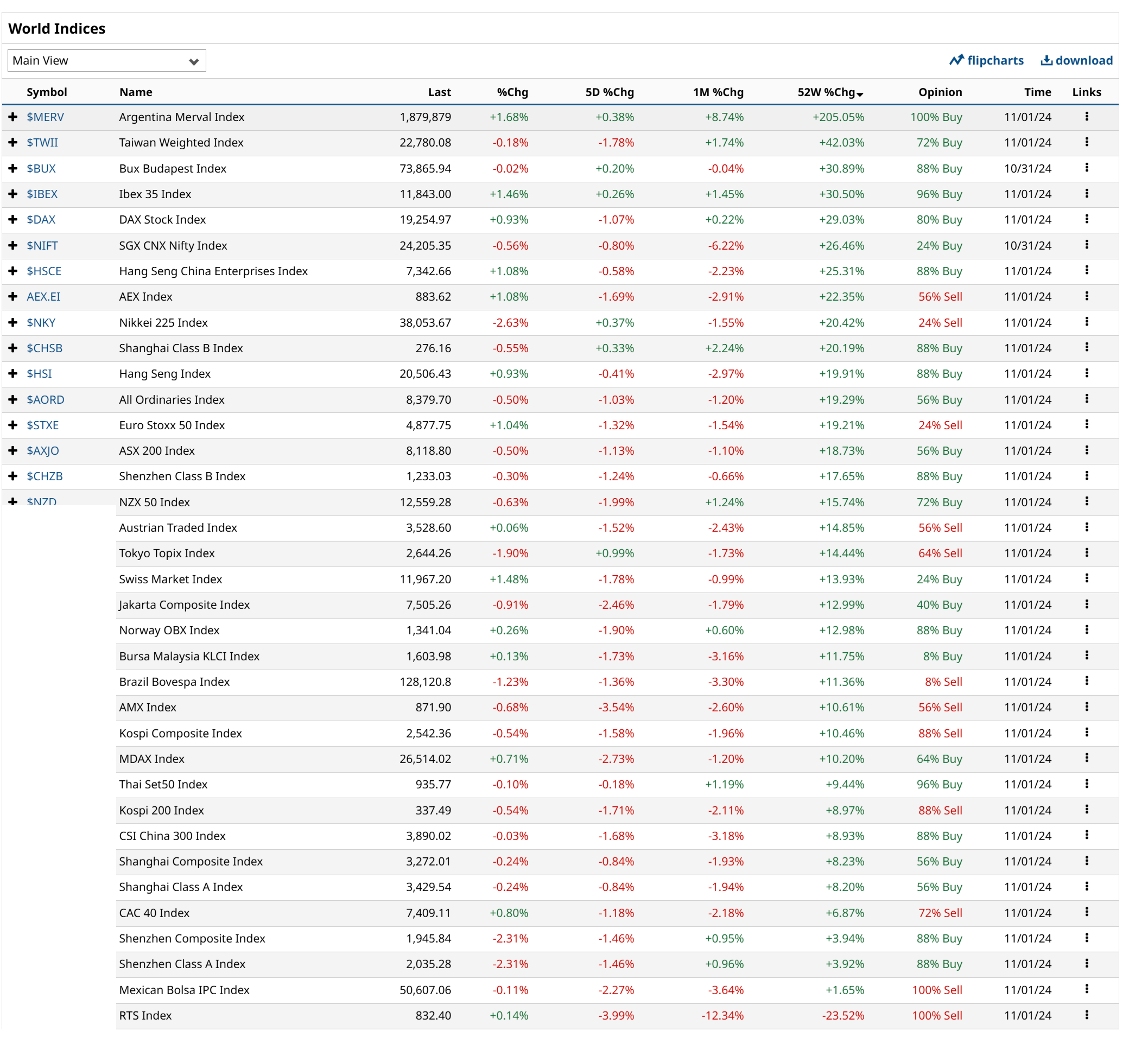
Task: Open the Main View dropdown
Action: coord(106,61)
